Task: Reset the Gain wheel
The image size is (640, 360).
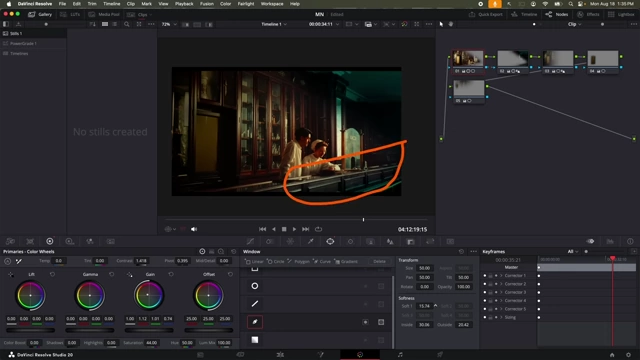Action: [171, 274]
